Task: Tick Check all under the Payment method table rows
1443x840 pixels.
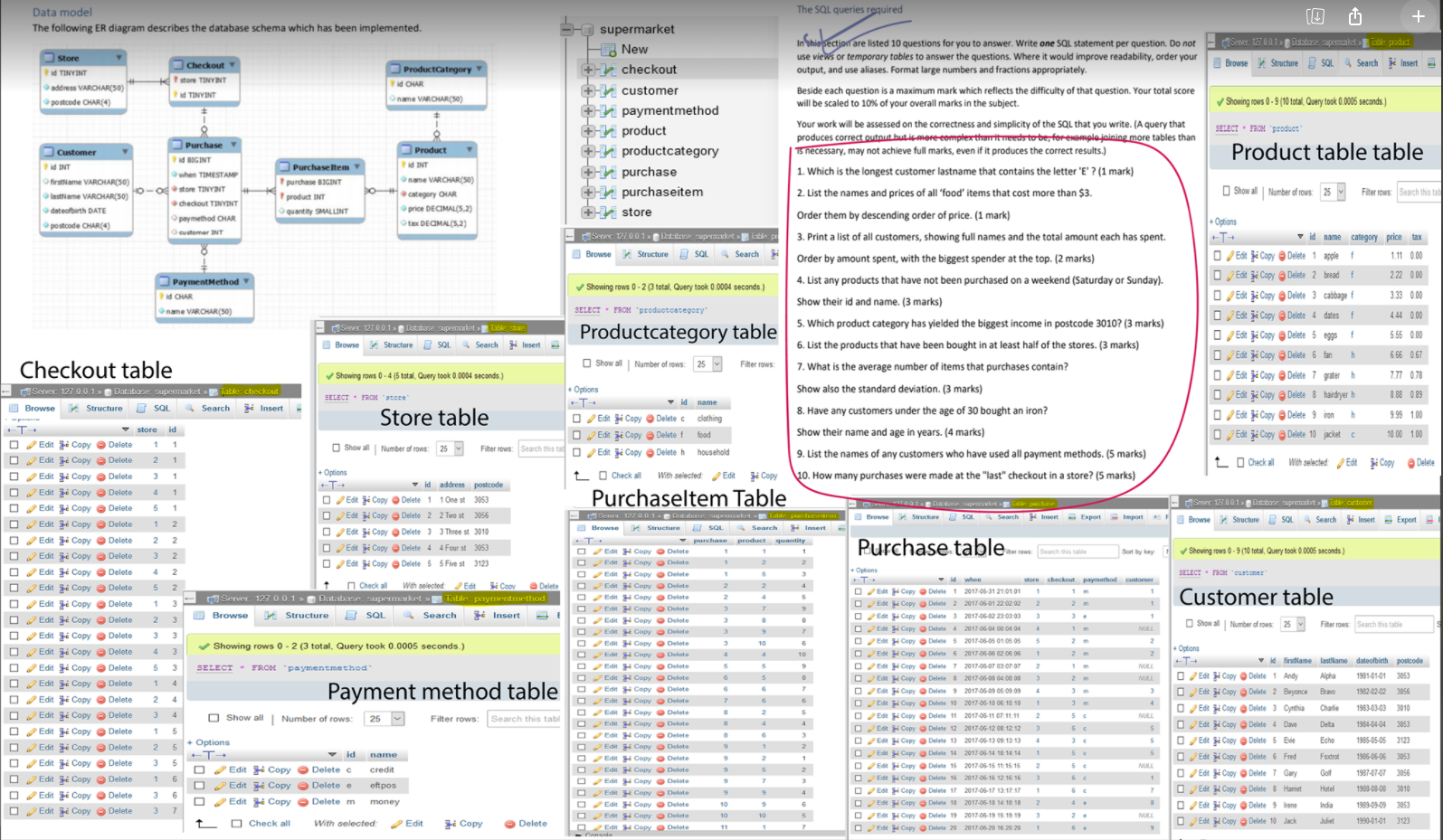Action: (x=236, y=824)
